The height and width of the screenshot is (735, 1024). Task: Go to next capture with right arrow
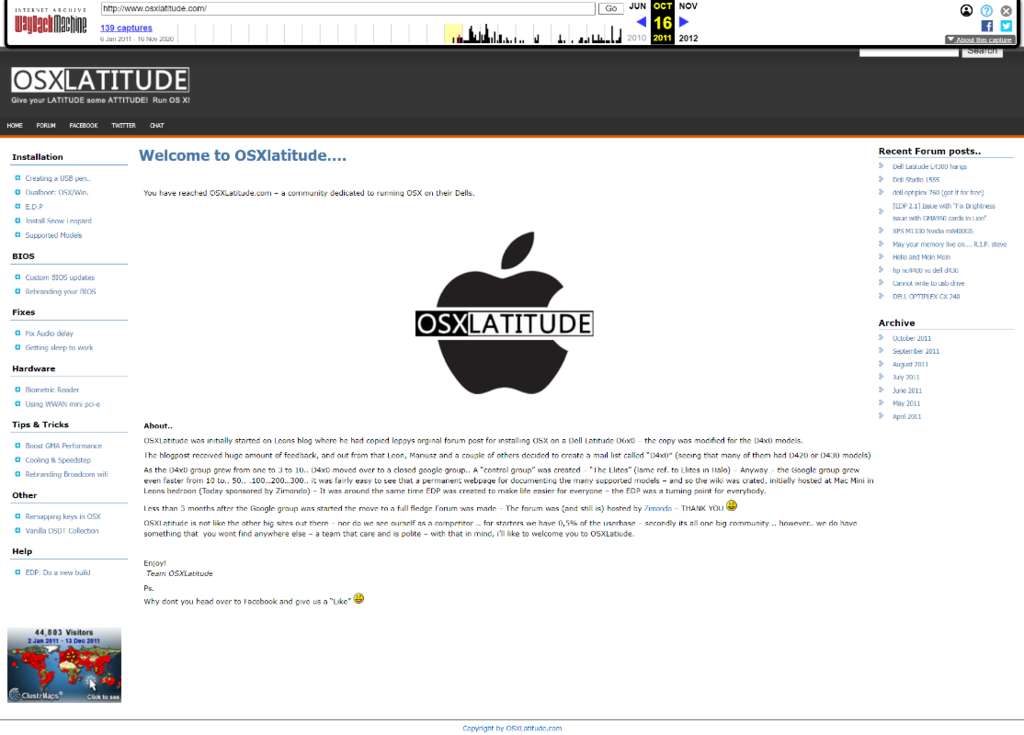(x=684, y=22)
